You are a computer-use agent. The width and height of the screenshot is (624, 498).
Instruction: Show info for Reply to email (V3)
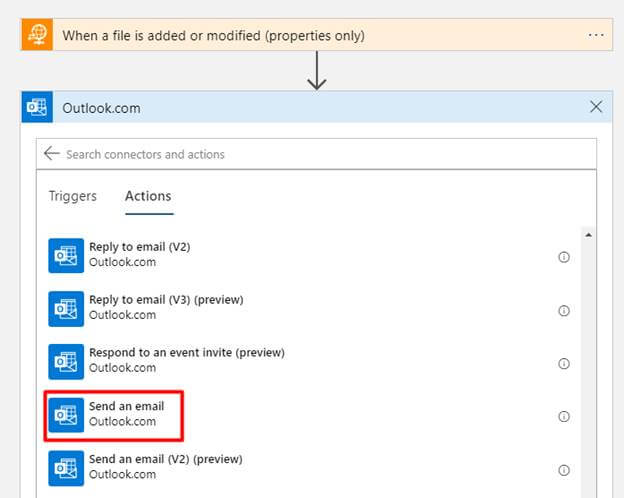coord(564,311)
